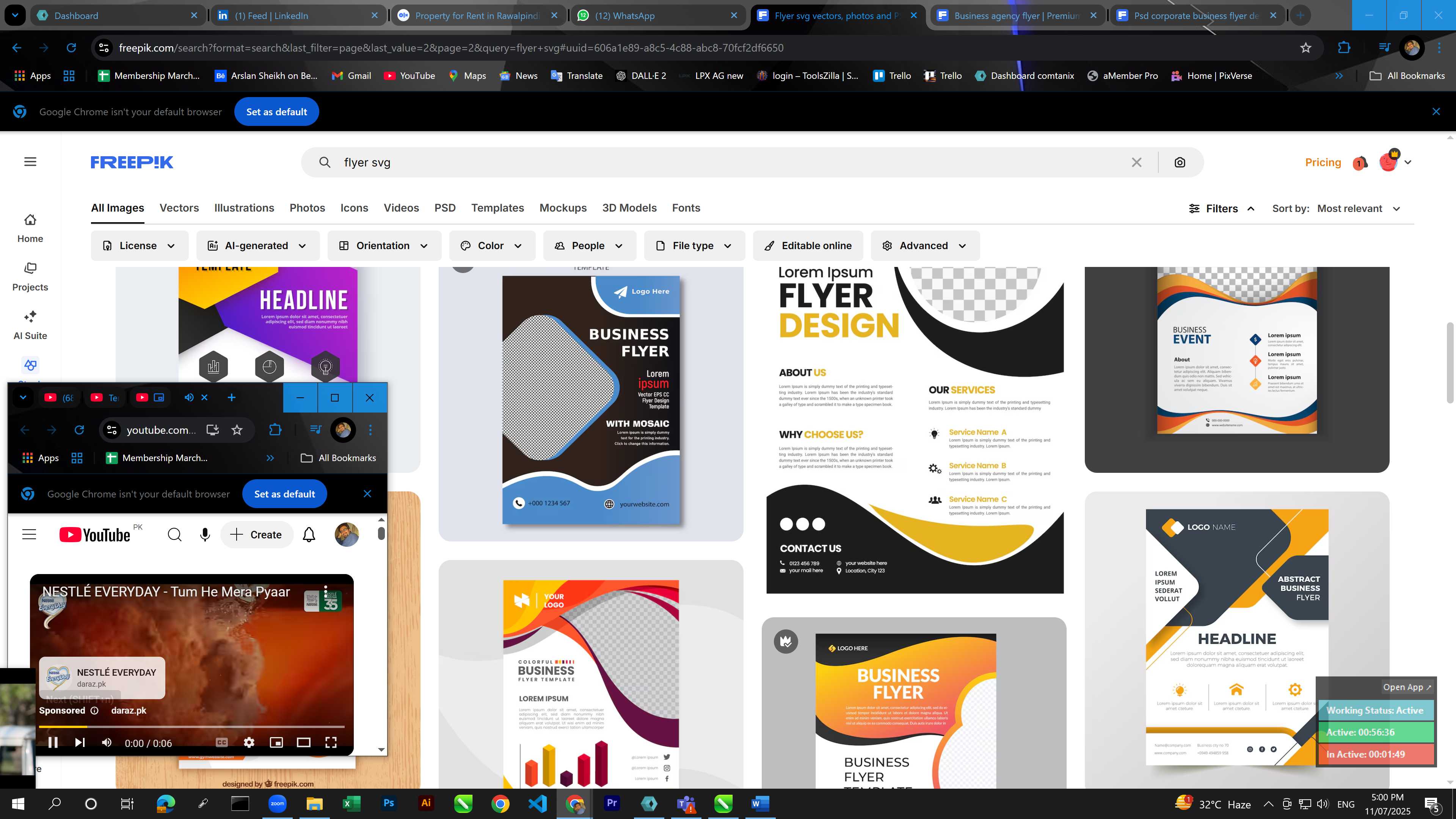The height and width of the screenshot is (819, 1456).
Task: Mute the YouTube video volume
Action: click(x=107, y=743)
